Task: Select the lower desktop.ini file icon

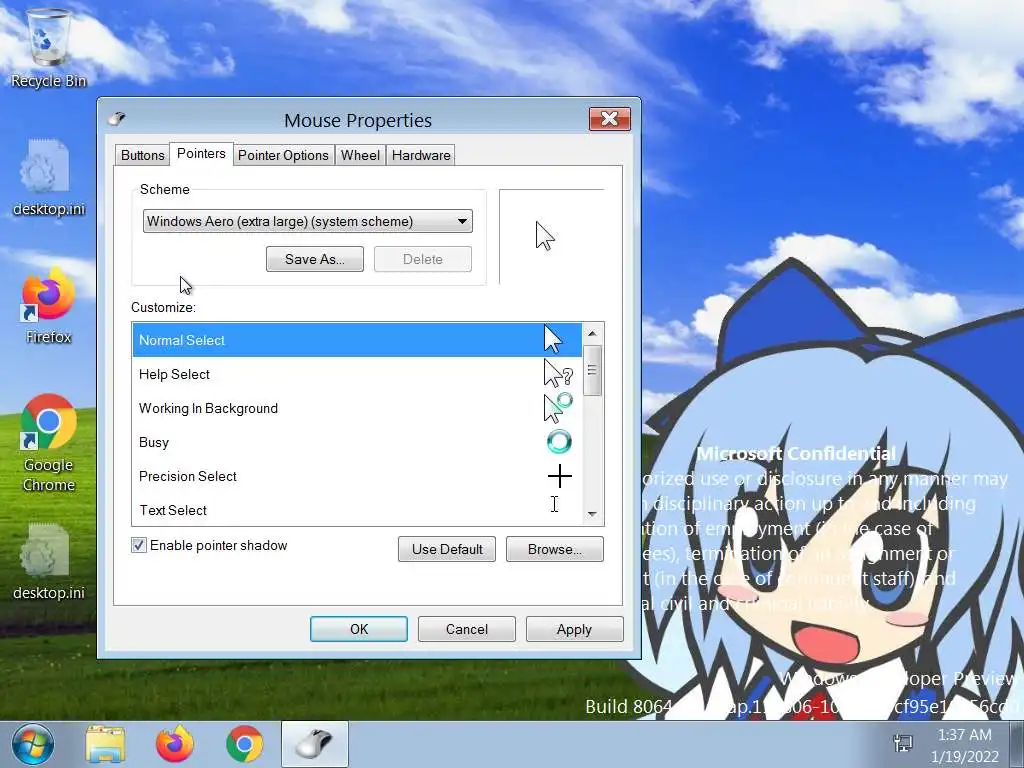Action: tap(48, 561)
